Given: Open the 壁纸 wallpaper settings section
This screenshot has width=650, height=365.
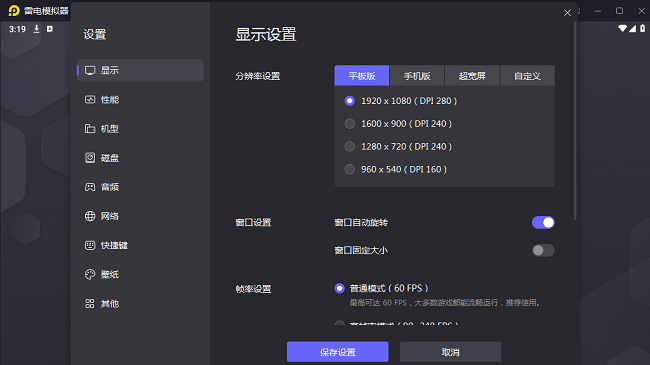Looking at the screenshot, I should pyautogui.click(x=140, y=274).
